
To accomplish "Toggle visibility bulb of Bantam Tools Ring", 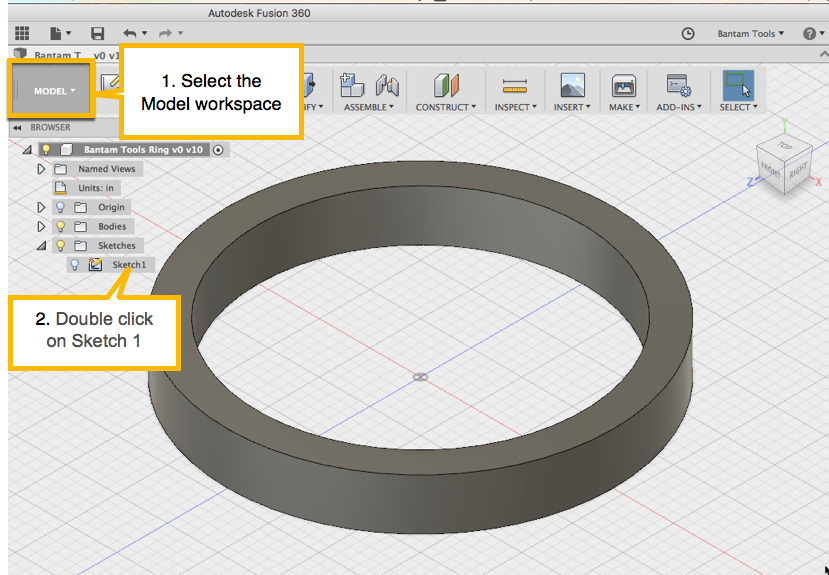I will coord(47,150).
